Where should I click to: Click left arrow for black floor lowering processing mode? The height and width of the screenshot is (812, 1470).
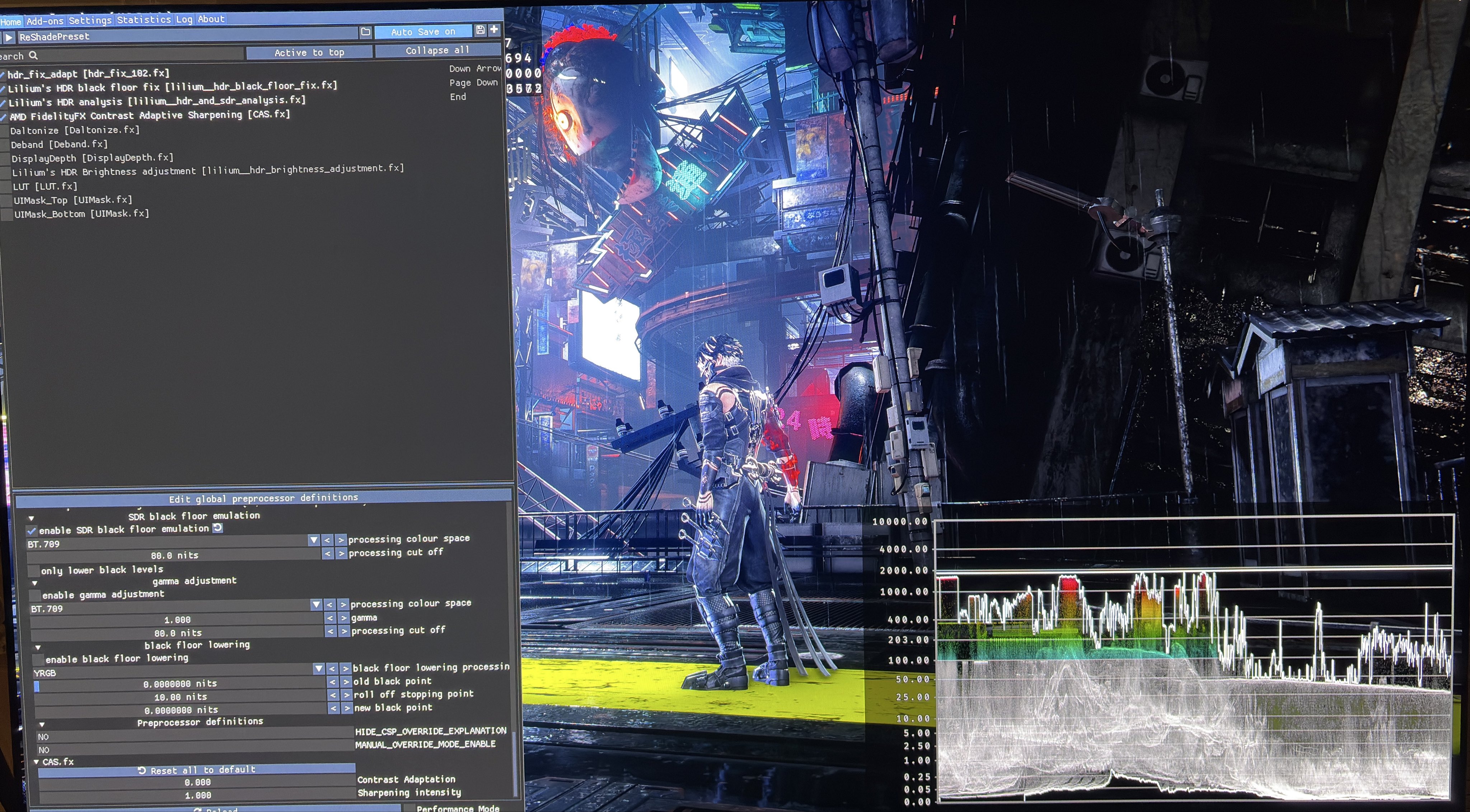click(332, 668)
